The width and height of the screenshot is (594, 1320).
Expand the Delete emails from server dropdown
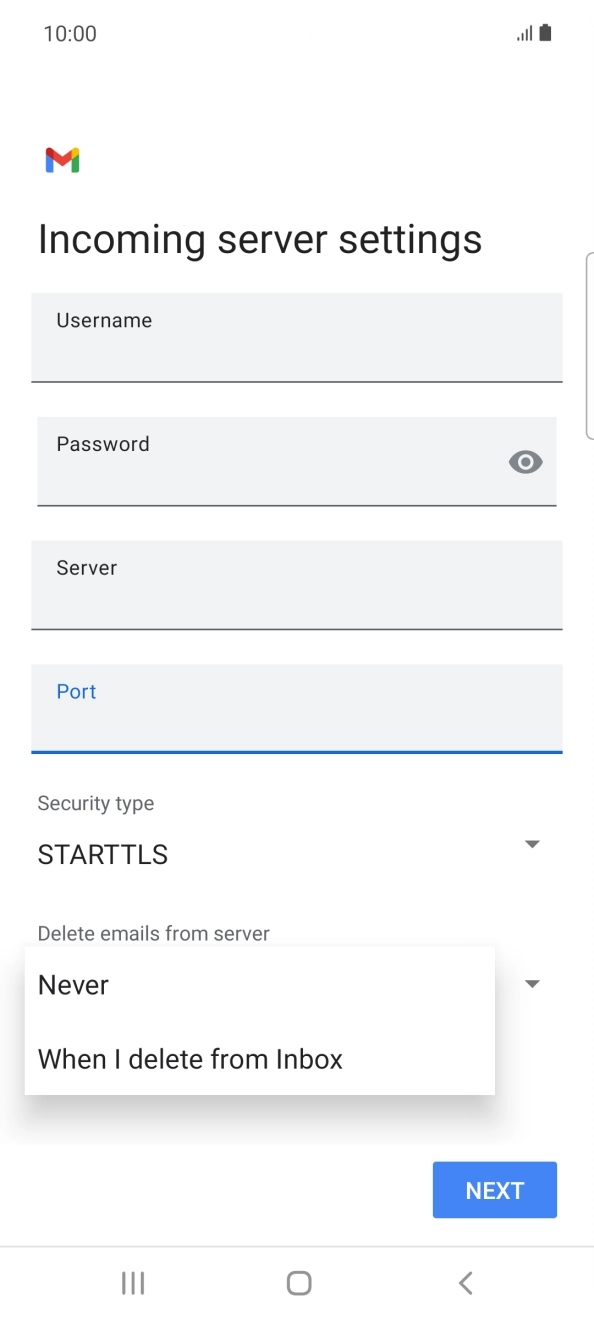[532, 984]
